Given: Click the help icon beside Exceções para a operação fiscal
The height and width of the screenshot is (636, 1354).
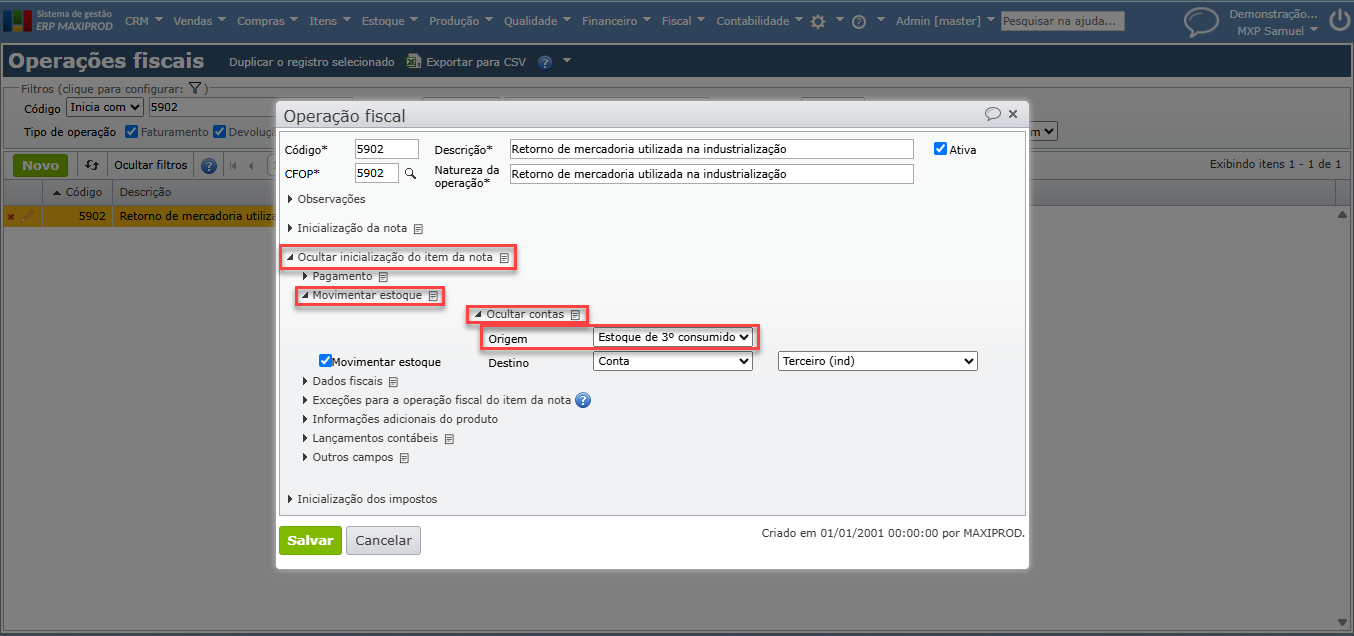Looking at the screenshot, I should point(583,400).
